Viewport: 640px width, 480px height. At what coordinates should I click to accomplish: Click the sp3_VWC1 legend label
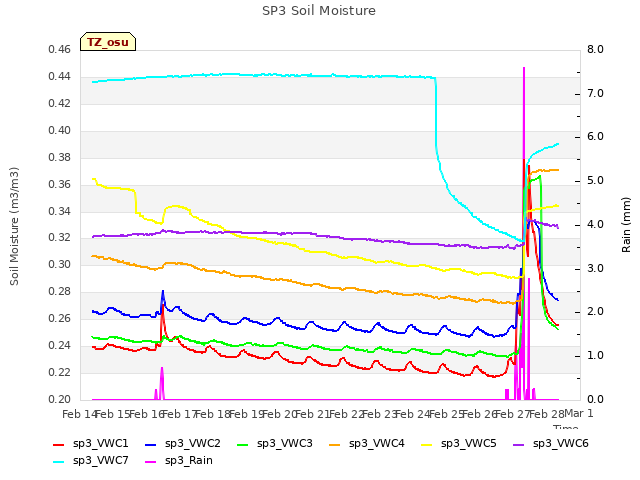100,443
